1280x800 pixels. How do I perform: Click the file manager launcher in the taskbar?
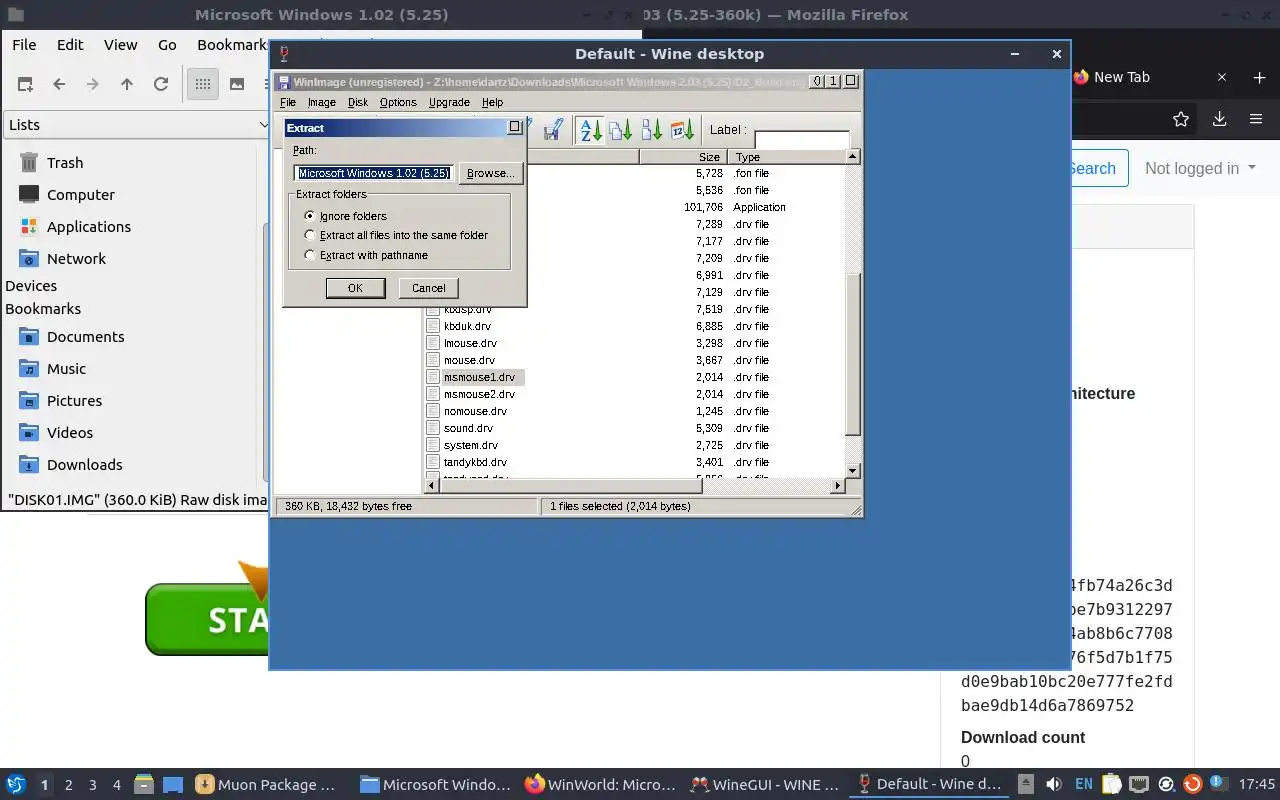tap(143, 785)
